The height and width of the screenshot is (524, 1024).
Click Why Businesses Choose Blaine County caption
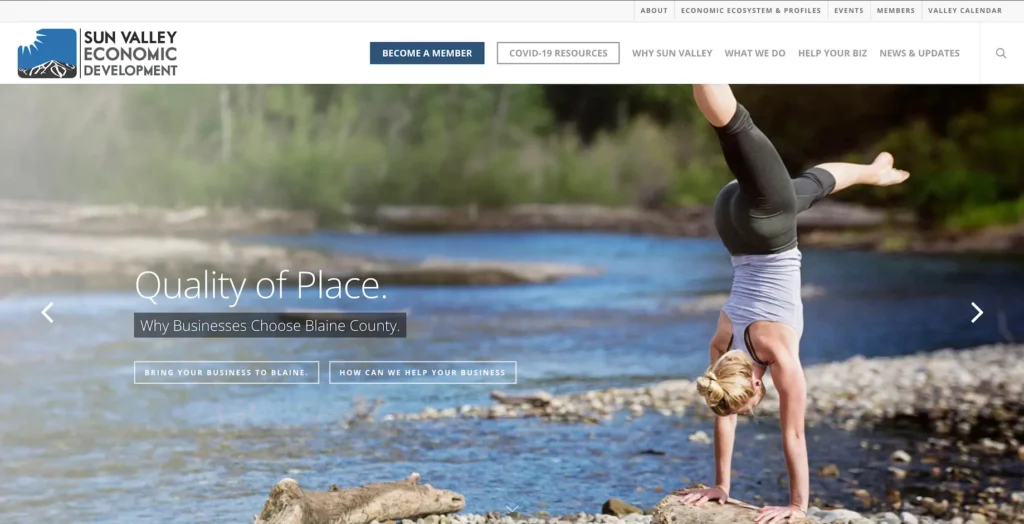click(270, 325)
